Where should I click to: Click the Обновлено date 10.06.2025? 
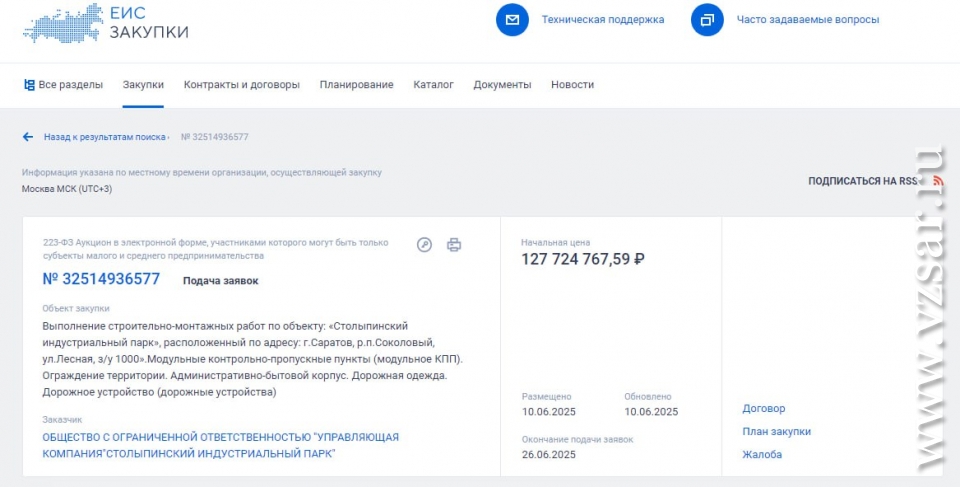coord(651,412)
